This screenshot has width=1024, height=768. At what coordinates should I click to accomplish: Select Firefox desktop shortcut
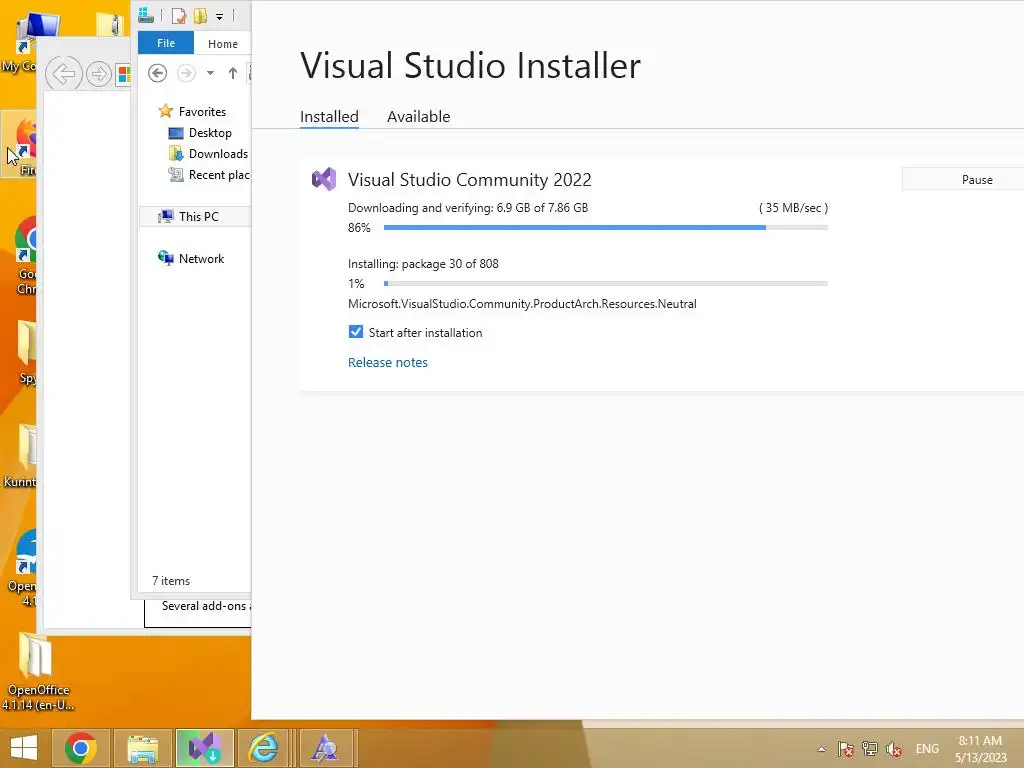[20, 145]
